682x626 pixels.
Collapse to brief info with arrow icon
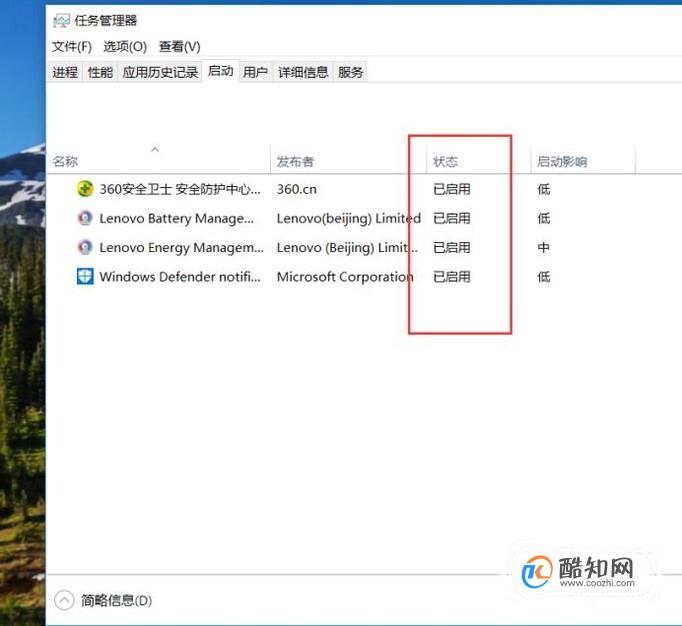click(64, 600)
